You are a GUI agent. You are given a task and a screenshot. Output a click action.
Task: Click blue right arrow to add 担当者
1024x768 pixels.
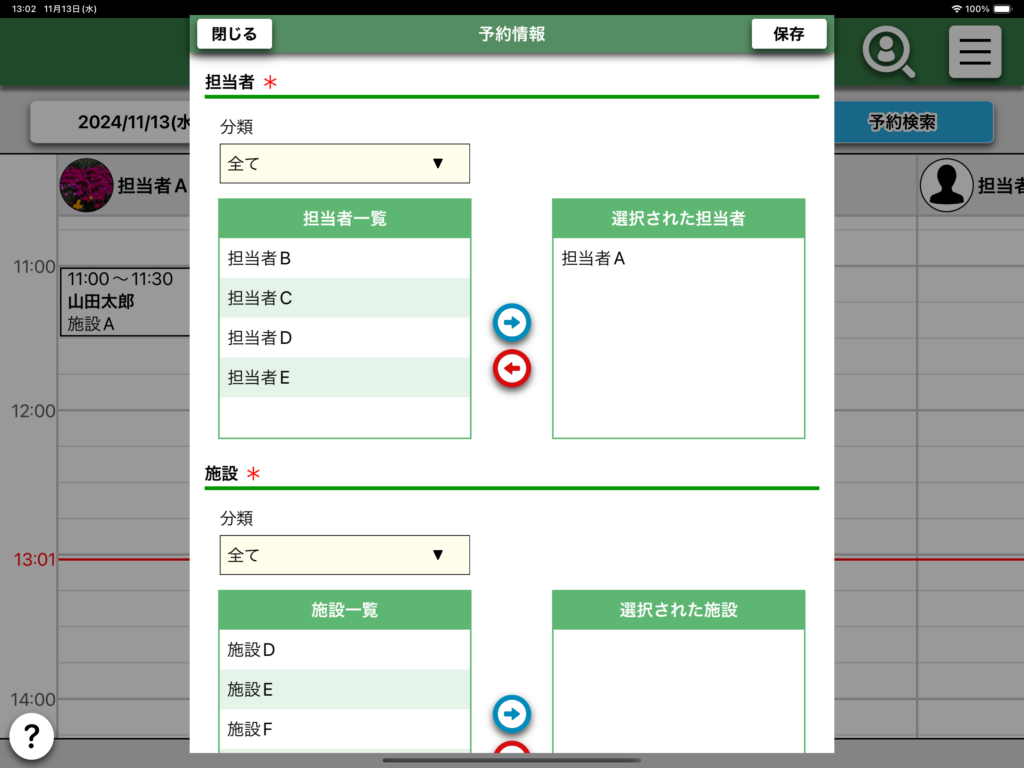pos(512,323)
